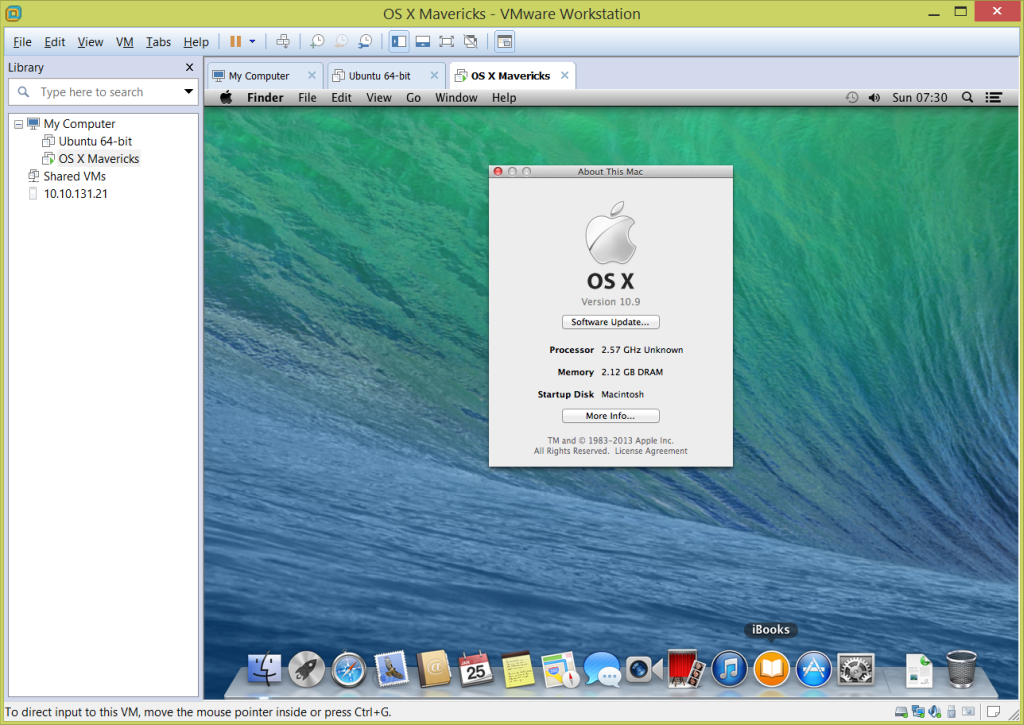Take a snapshot of this virtual machine
The height and width of the screenshot is (725, 1024).
point(317,42)
